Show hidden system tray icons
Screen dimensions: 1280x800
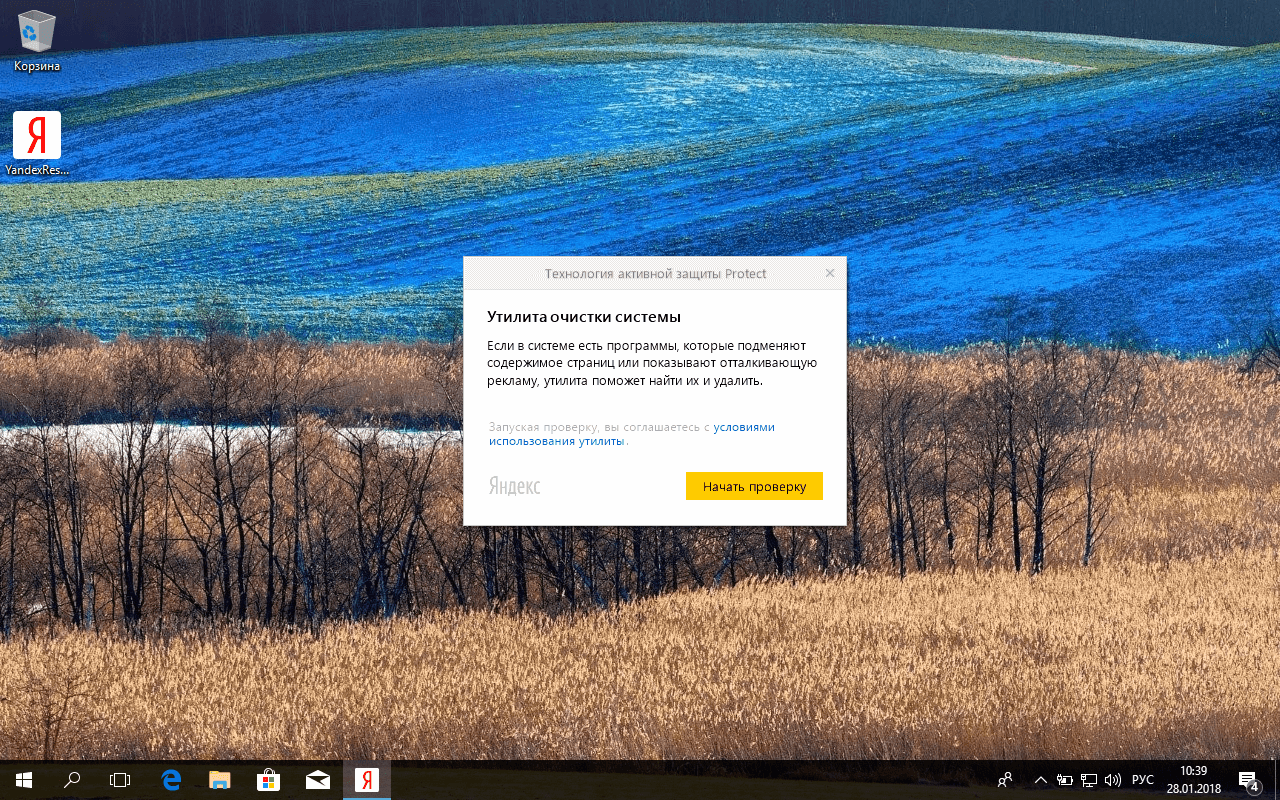coord(1040,780)
